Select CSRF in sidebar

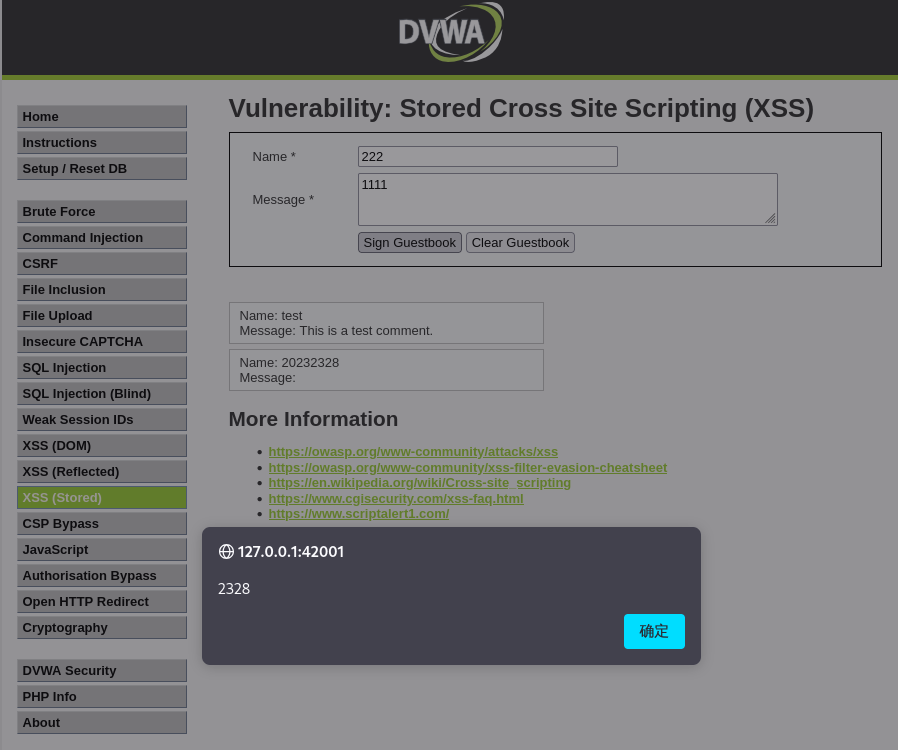pos(102,263)
